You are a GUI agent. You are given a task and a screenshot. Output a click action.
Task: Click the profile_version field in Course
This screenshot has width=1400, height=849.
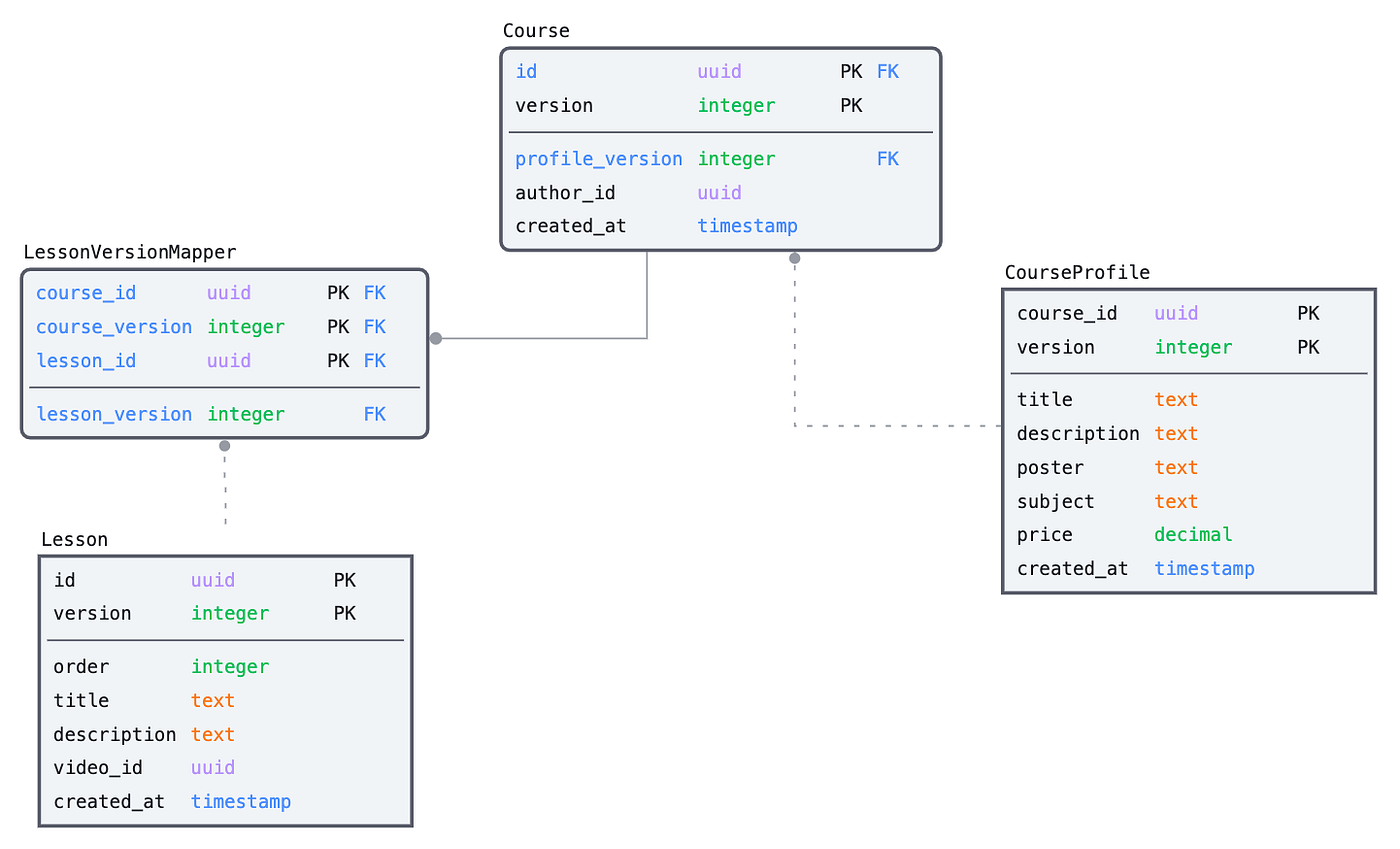(x=599, y=158)
